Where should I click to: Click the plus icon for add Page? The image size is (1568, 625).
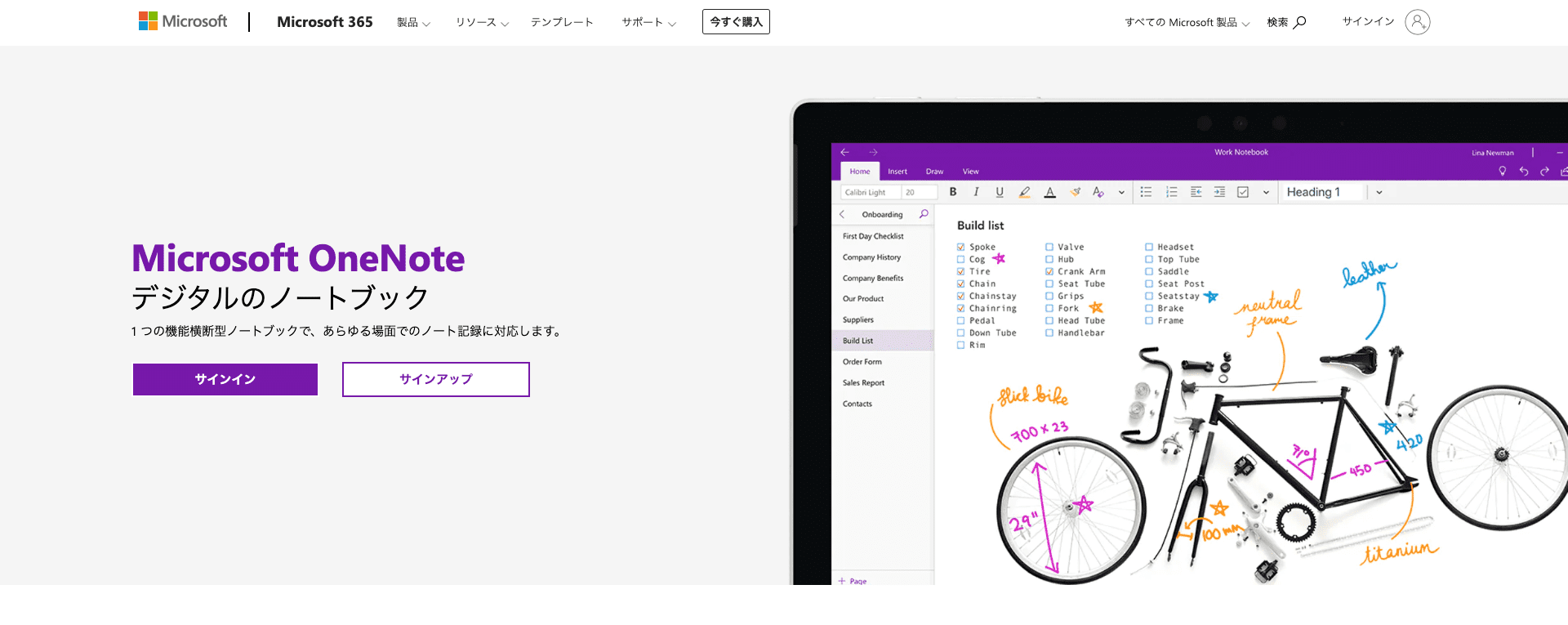click(x=842, y=581)
